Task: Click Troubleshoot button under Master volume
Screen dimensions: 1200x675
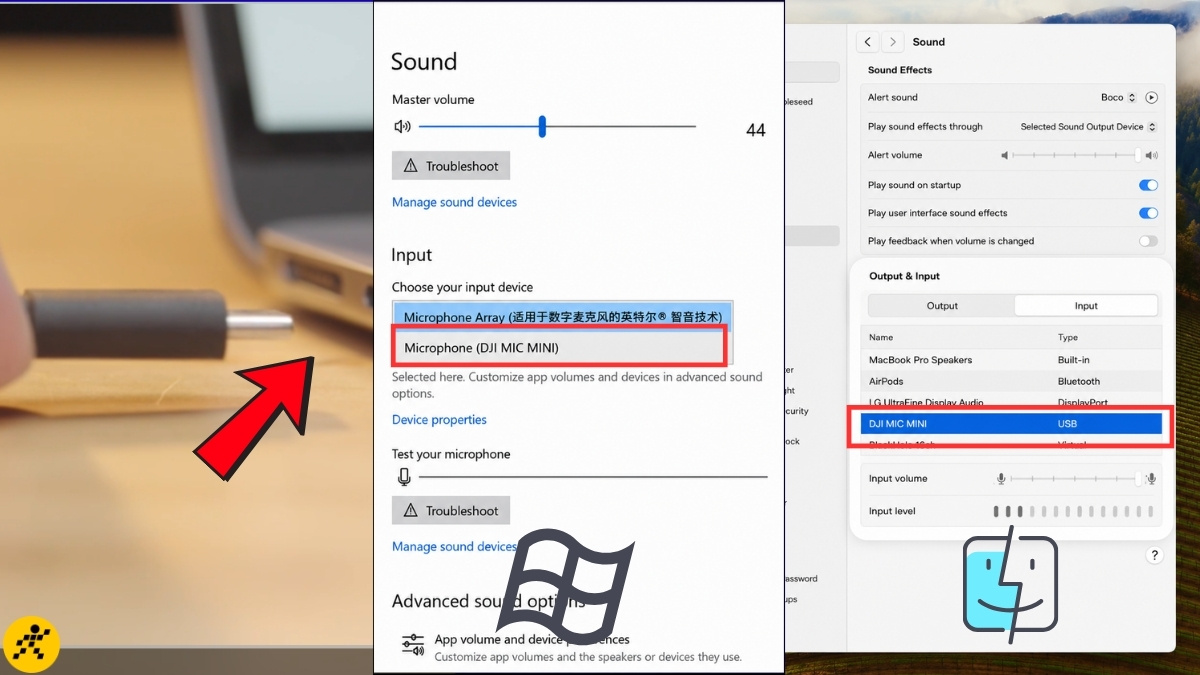Action: (451, 166)
